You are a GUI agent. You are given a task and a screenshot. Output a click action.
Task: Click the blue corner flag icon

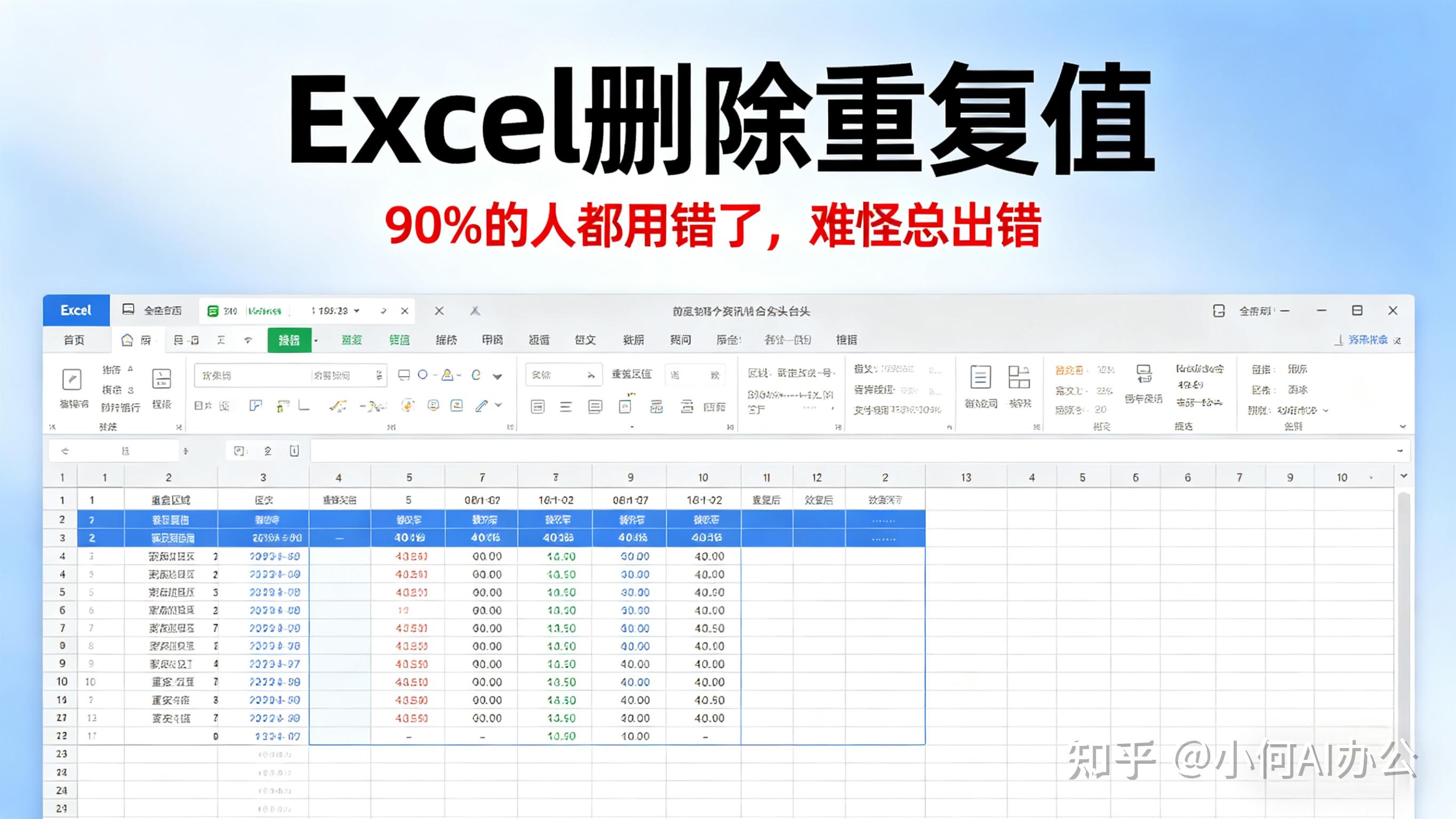pos(255,405)
